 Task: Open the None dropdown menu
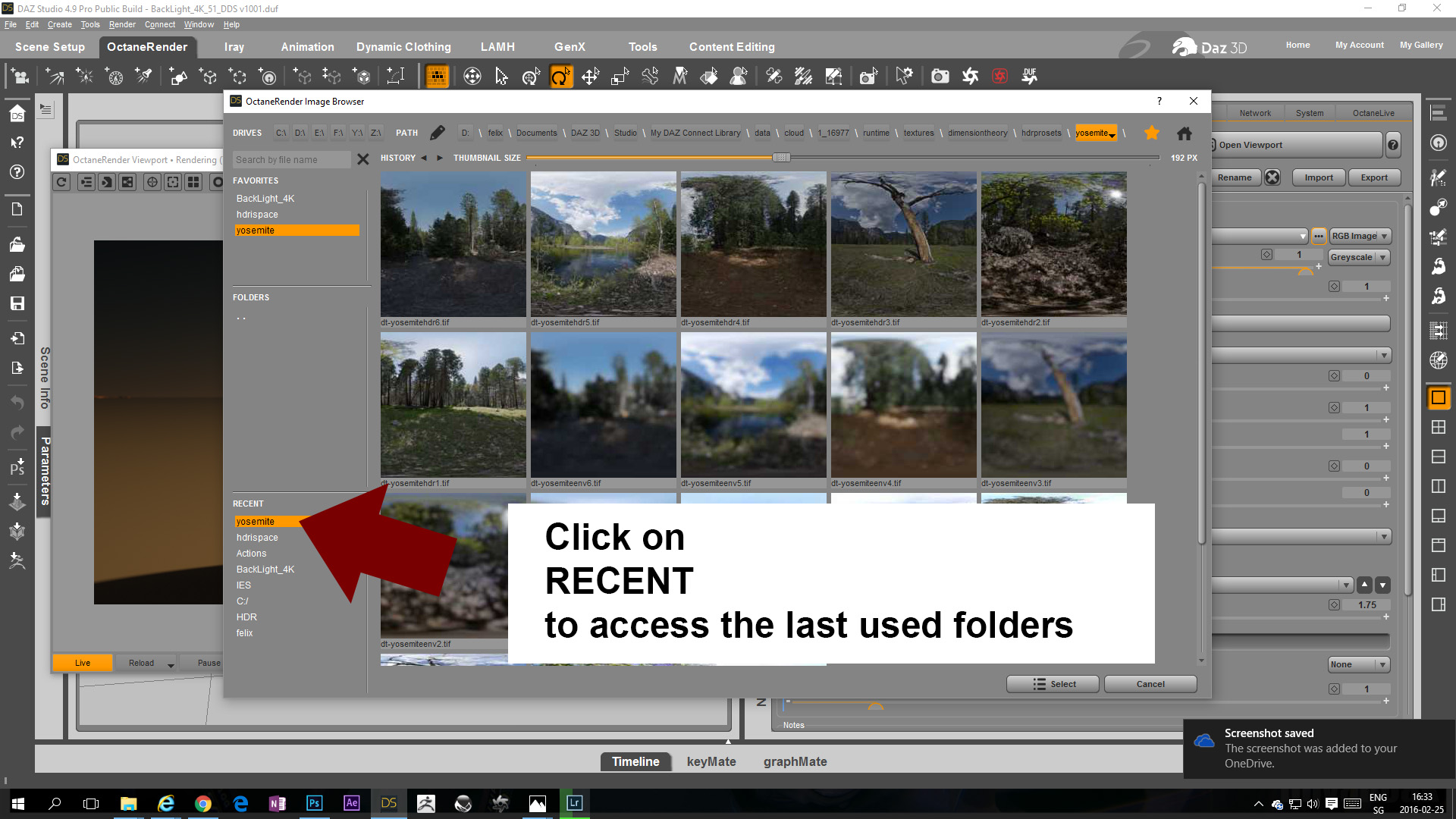point(1358,664)
